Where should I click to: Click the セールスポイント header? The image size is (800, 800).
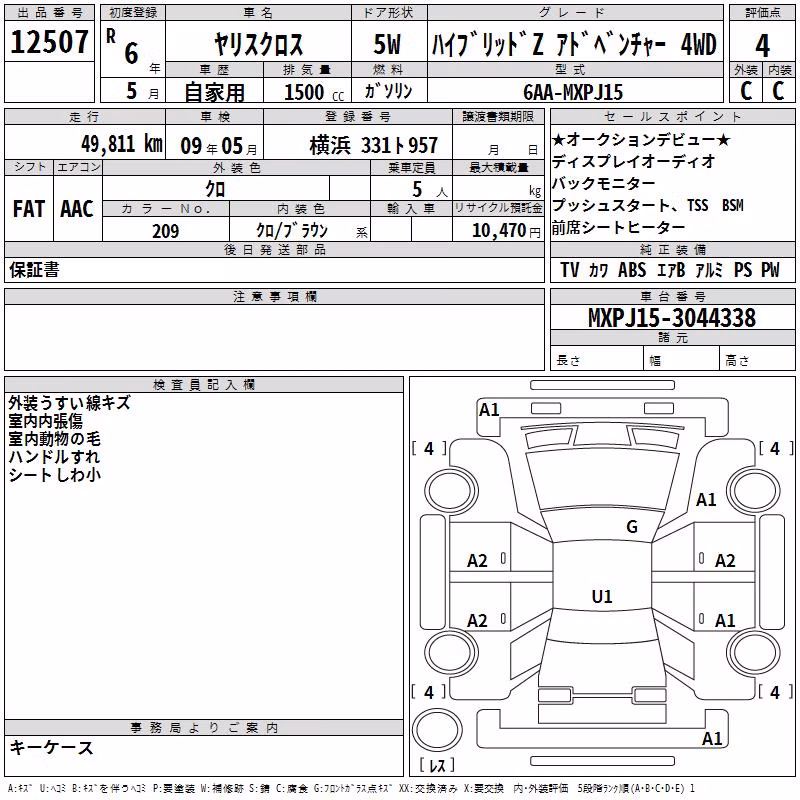[672, 116]
